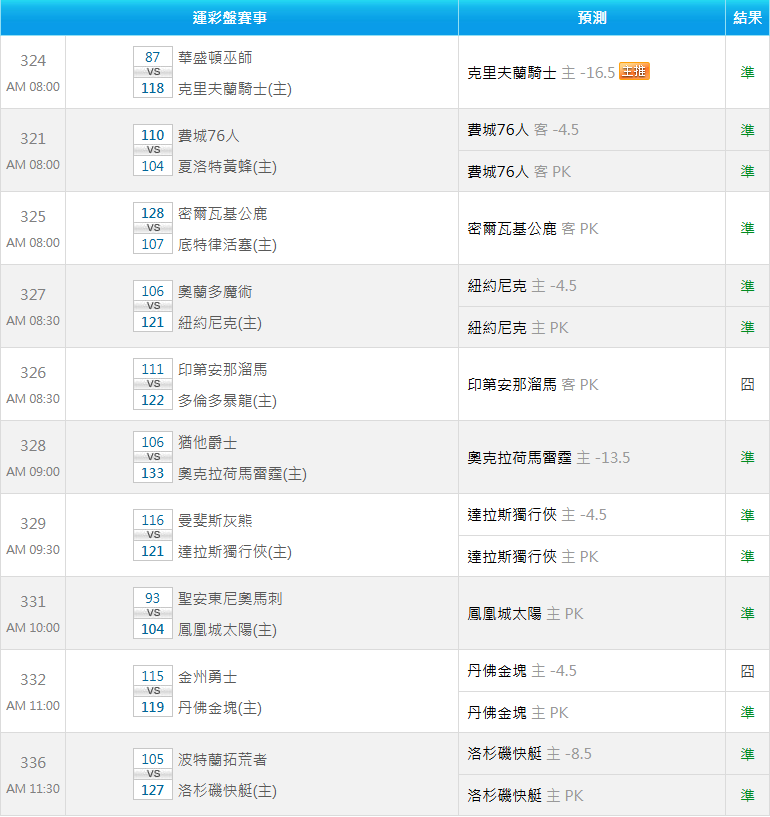Click 準 result for 奧克拉荷馬雷霆 prediction

[x=748, y=457]
